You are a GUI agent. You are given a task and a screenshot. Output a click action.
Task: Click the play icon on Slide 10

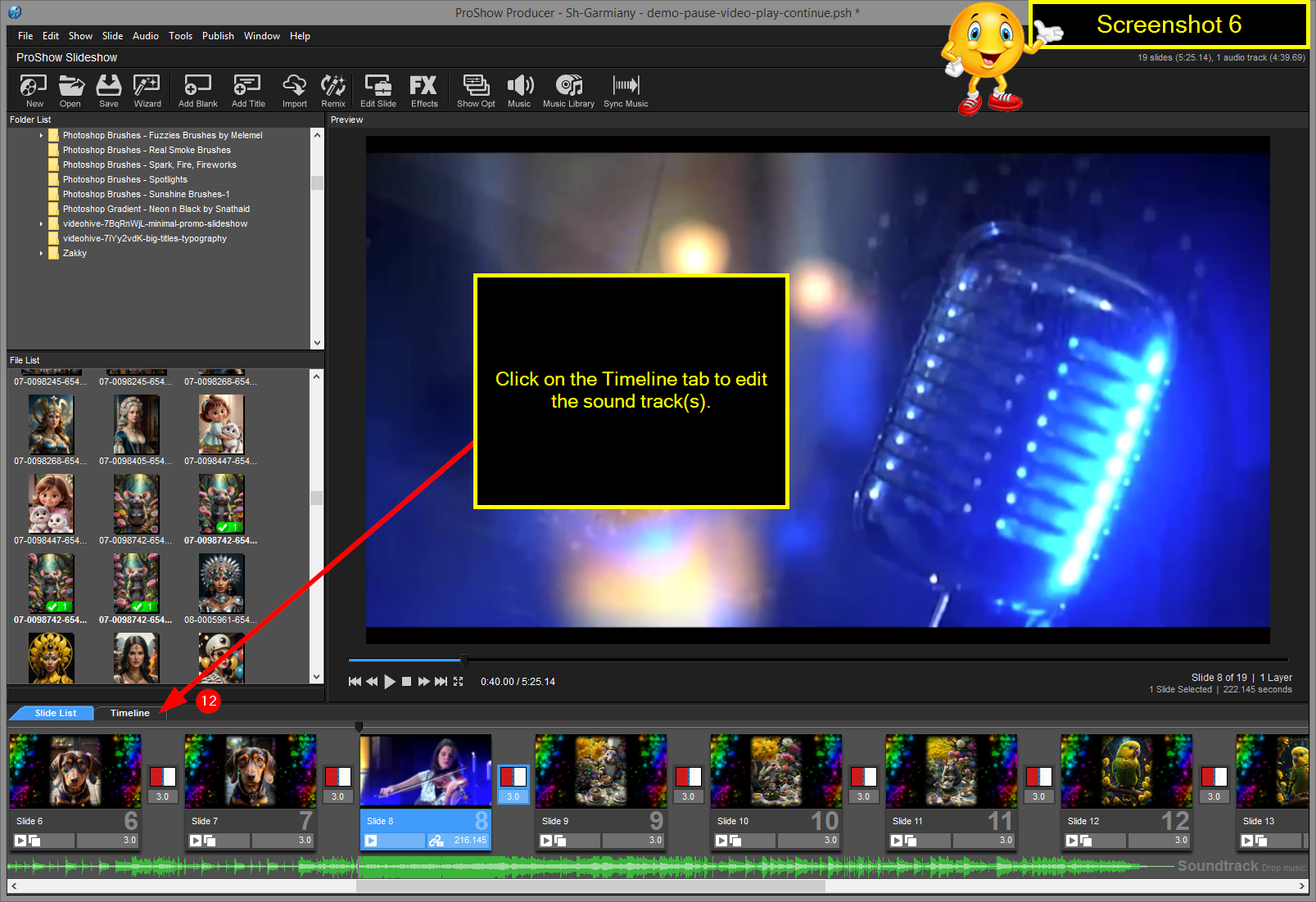click(721, 841)
